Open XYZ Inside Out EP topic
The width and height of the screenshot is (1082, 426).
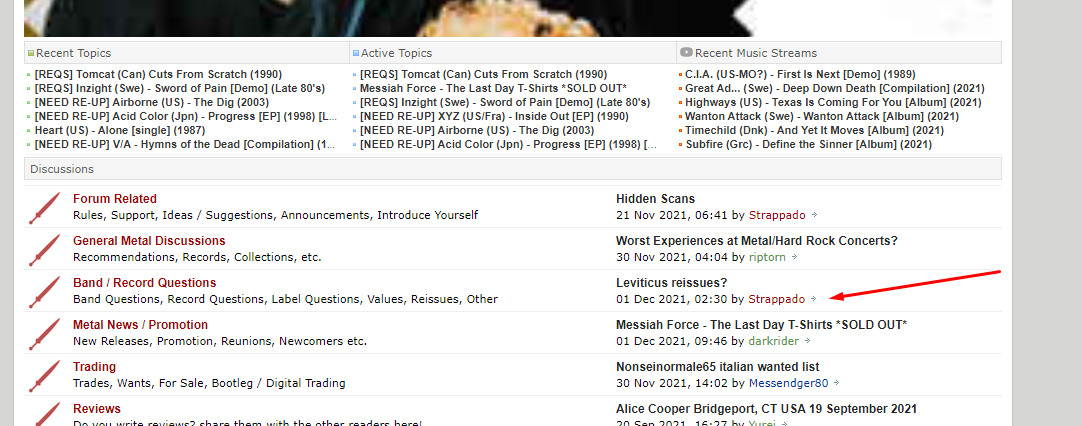click(494, 117)
